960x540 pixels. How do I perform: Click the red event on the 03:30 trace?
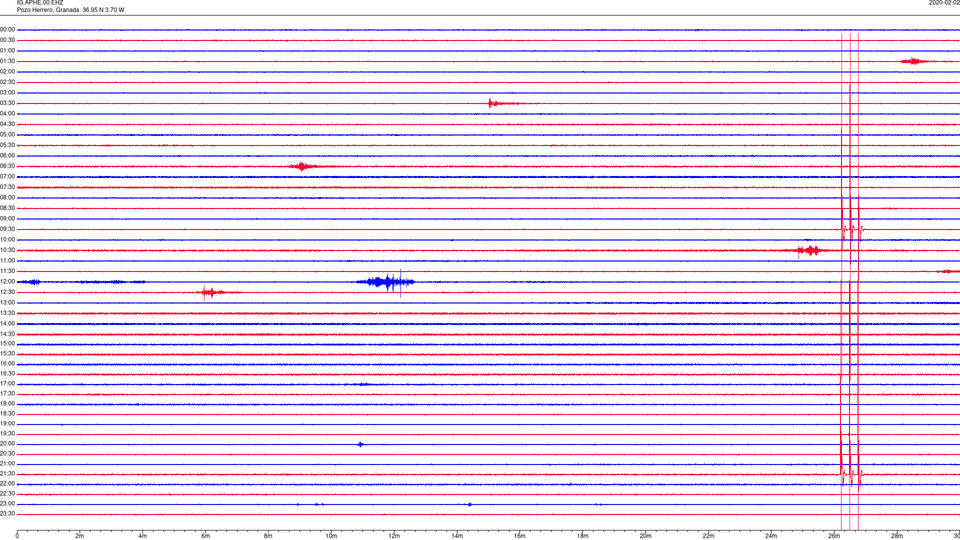coord(505,103)
